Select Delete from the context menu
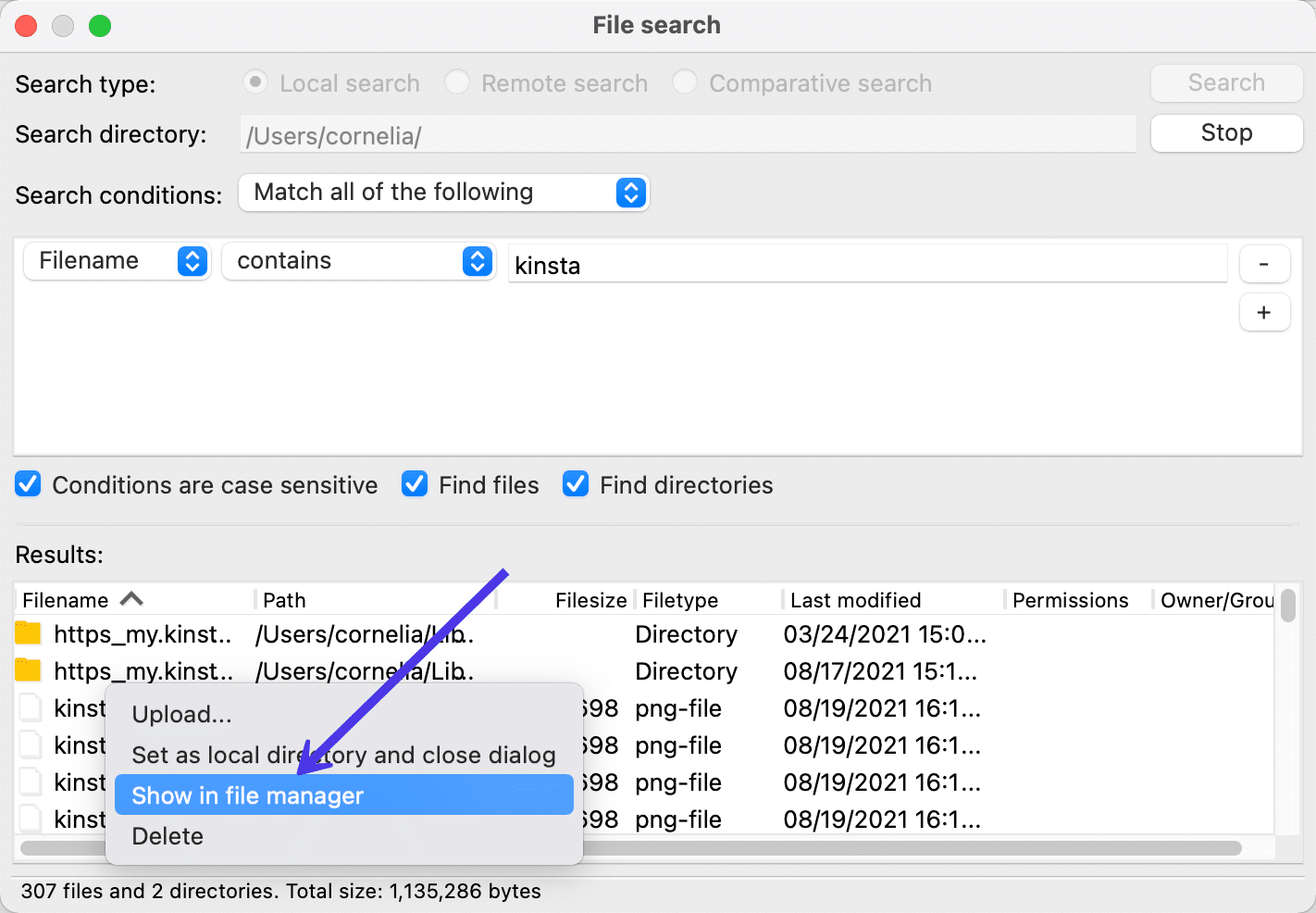This screenshot has height=913, width=1316. coord(168,836)
